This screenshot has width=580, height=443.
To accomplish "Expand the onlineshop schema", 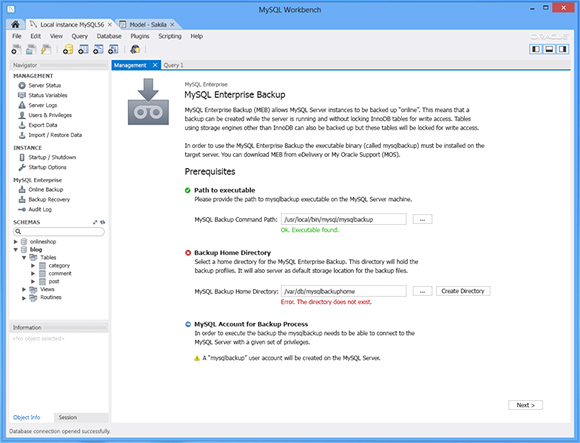I will pyautogui.click(x=16, y=241).
